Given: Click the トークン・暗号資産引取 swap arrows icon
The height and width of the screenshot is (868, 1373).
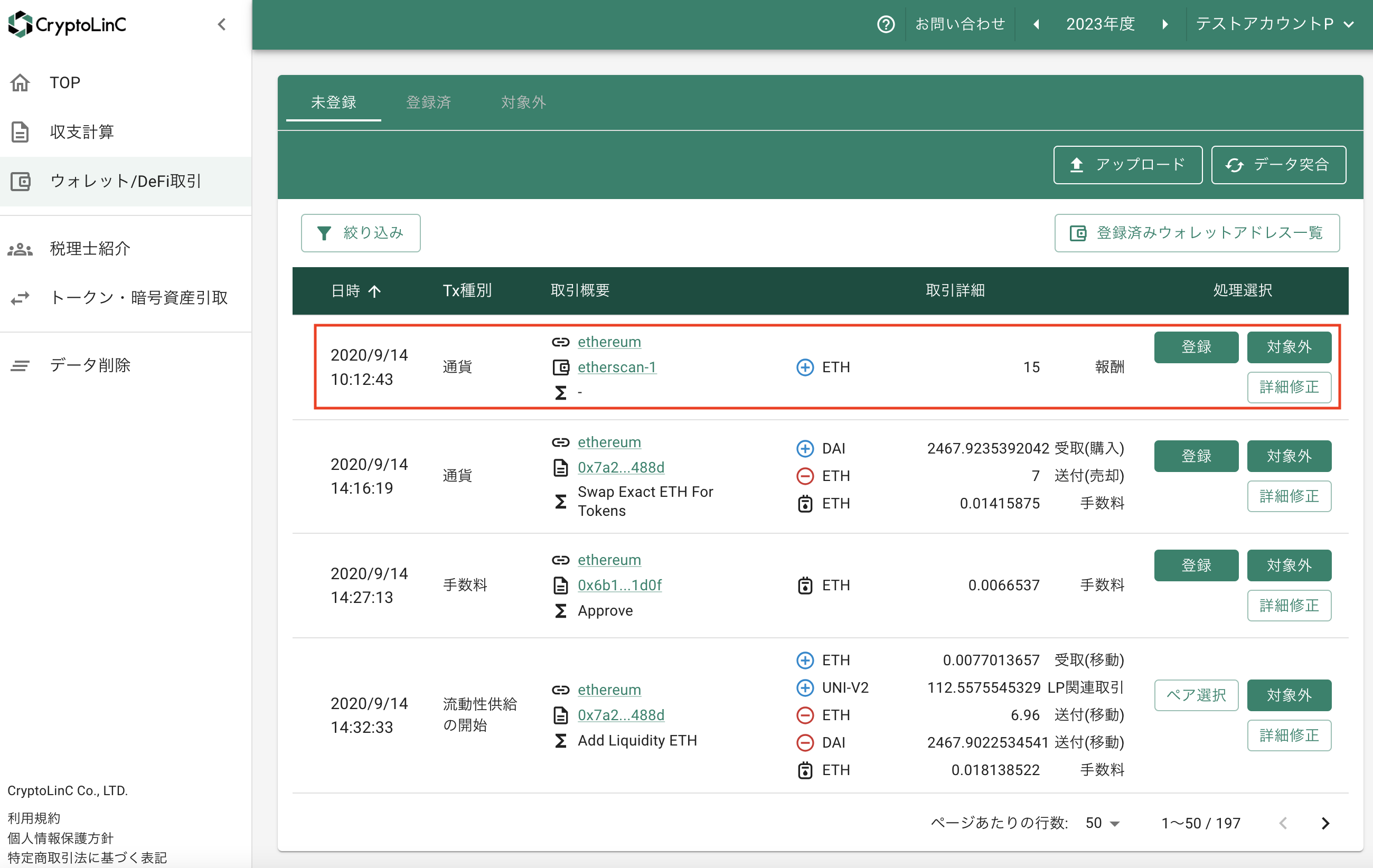Looking at the screenshot, I should tap(20, 297).
